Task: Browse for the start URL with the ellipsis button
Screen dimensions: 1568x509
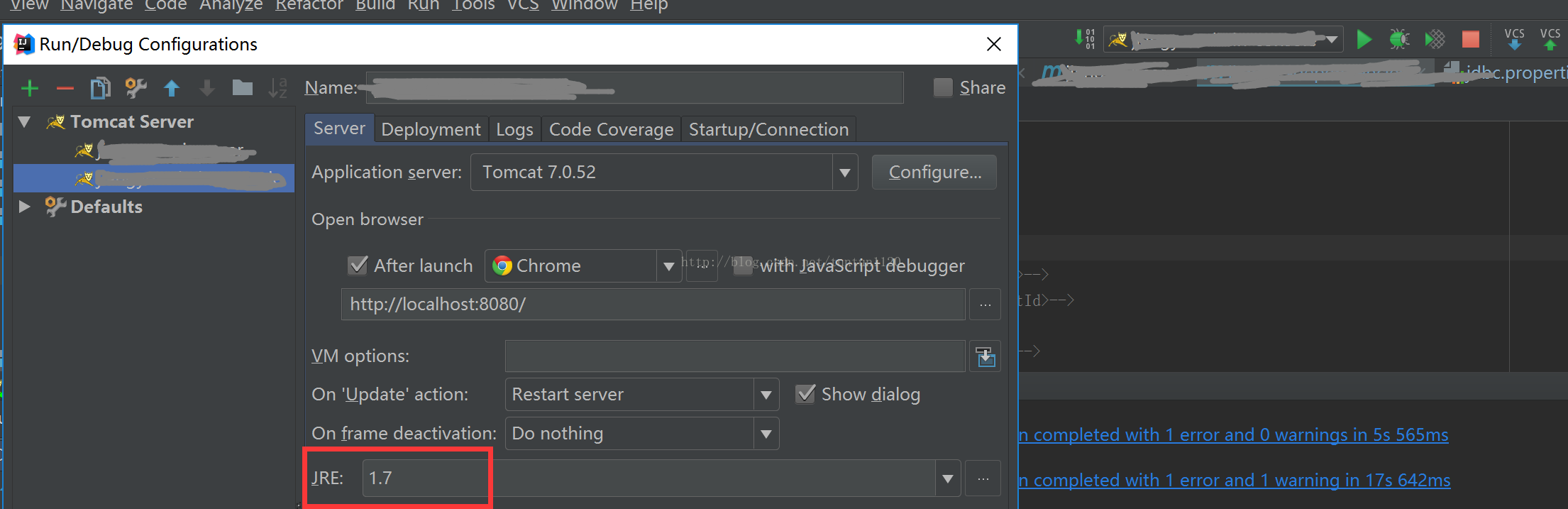Action: click(985, 305)
